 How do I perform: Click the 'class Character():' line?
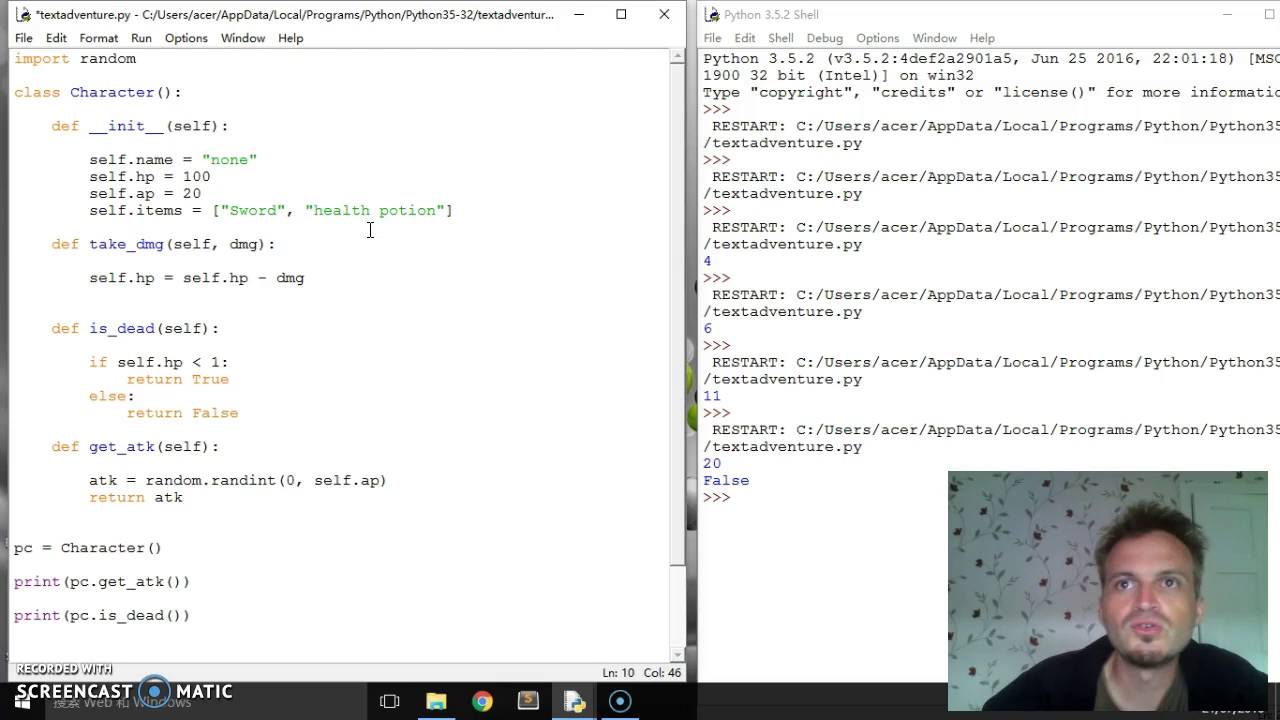tap(98, 92)
